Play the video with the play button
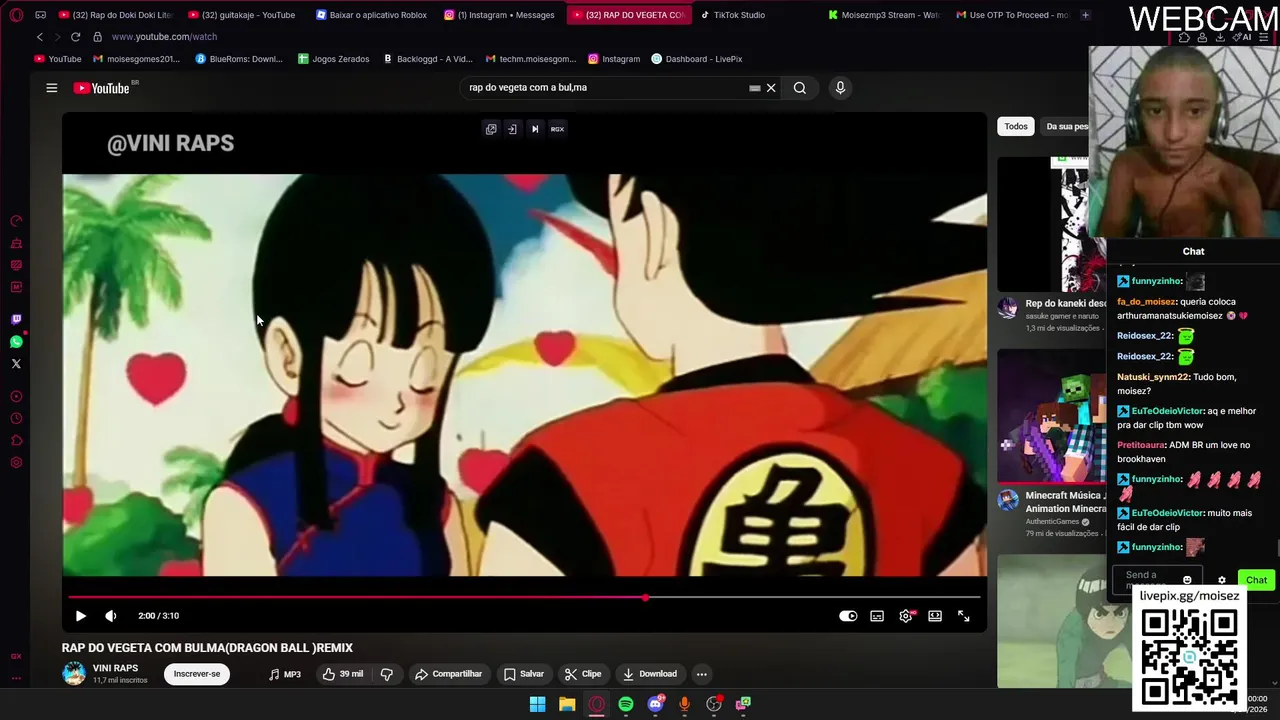 pos(81,616)
